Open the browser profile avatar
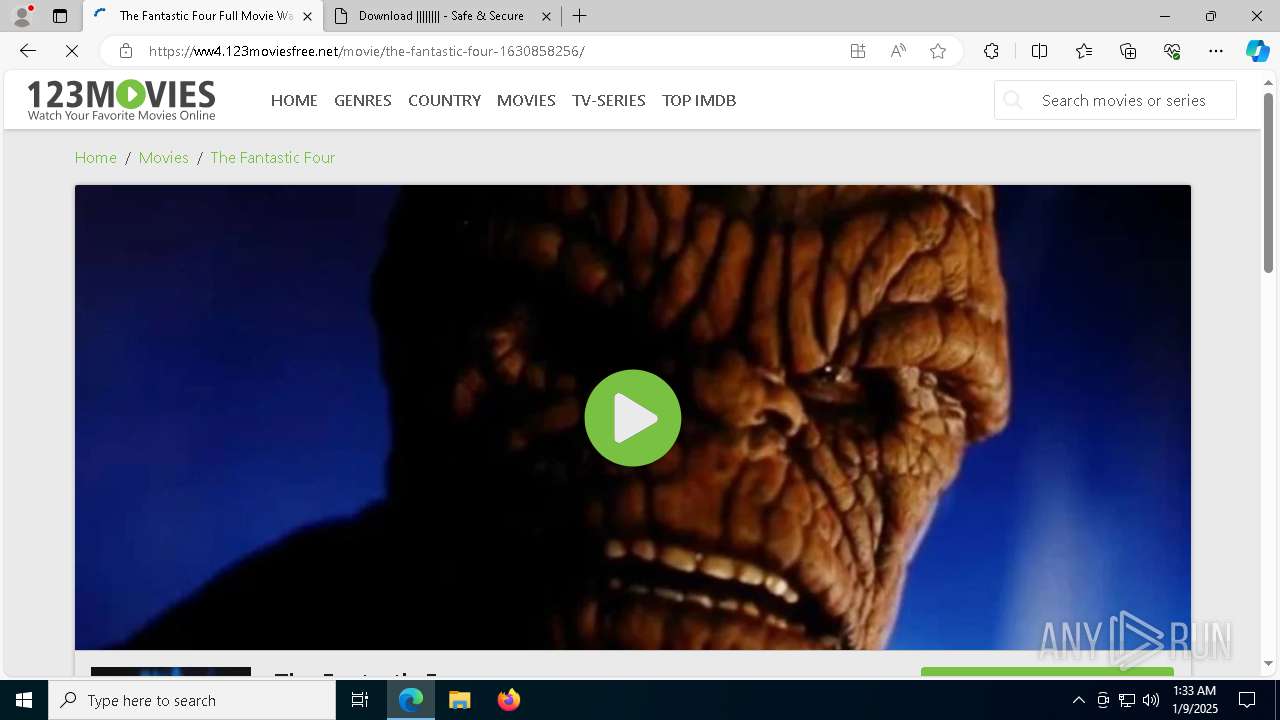This screenshot has height=720, width=1280. (22, 16)
